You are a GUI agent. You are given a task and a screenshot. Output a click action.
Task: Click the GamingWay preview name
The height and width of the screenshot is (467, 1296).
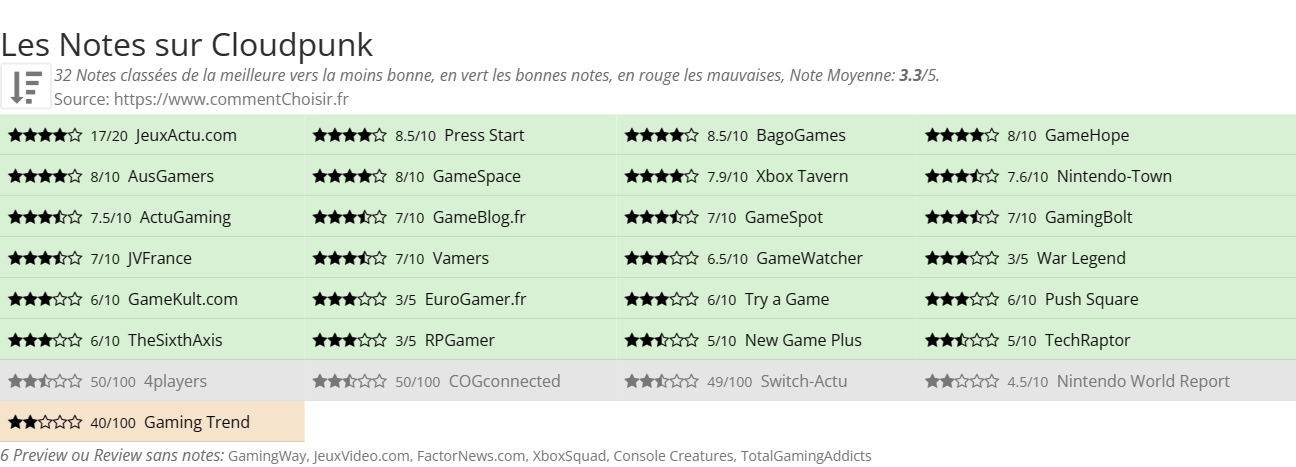click(267, 456)
